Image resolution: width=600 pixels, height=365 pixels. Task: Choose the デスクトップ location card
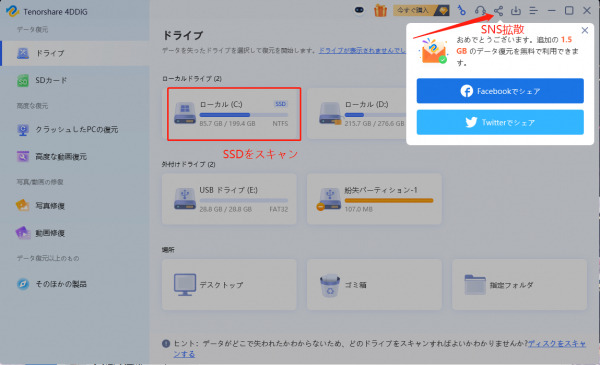click(229, 285)
